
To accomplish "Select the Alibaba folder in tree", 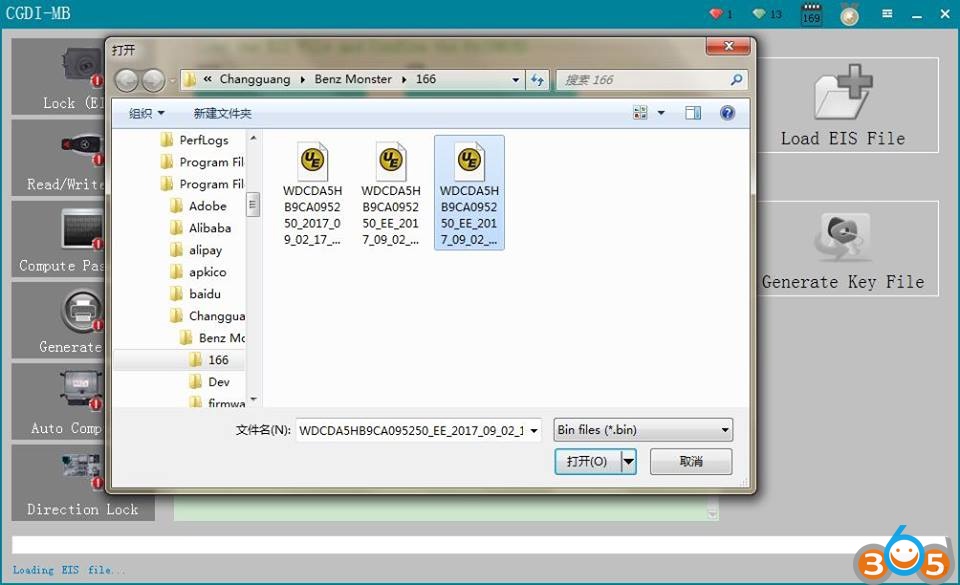I will tap(209, 228).
